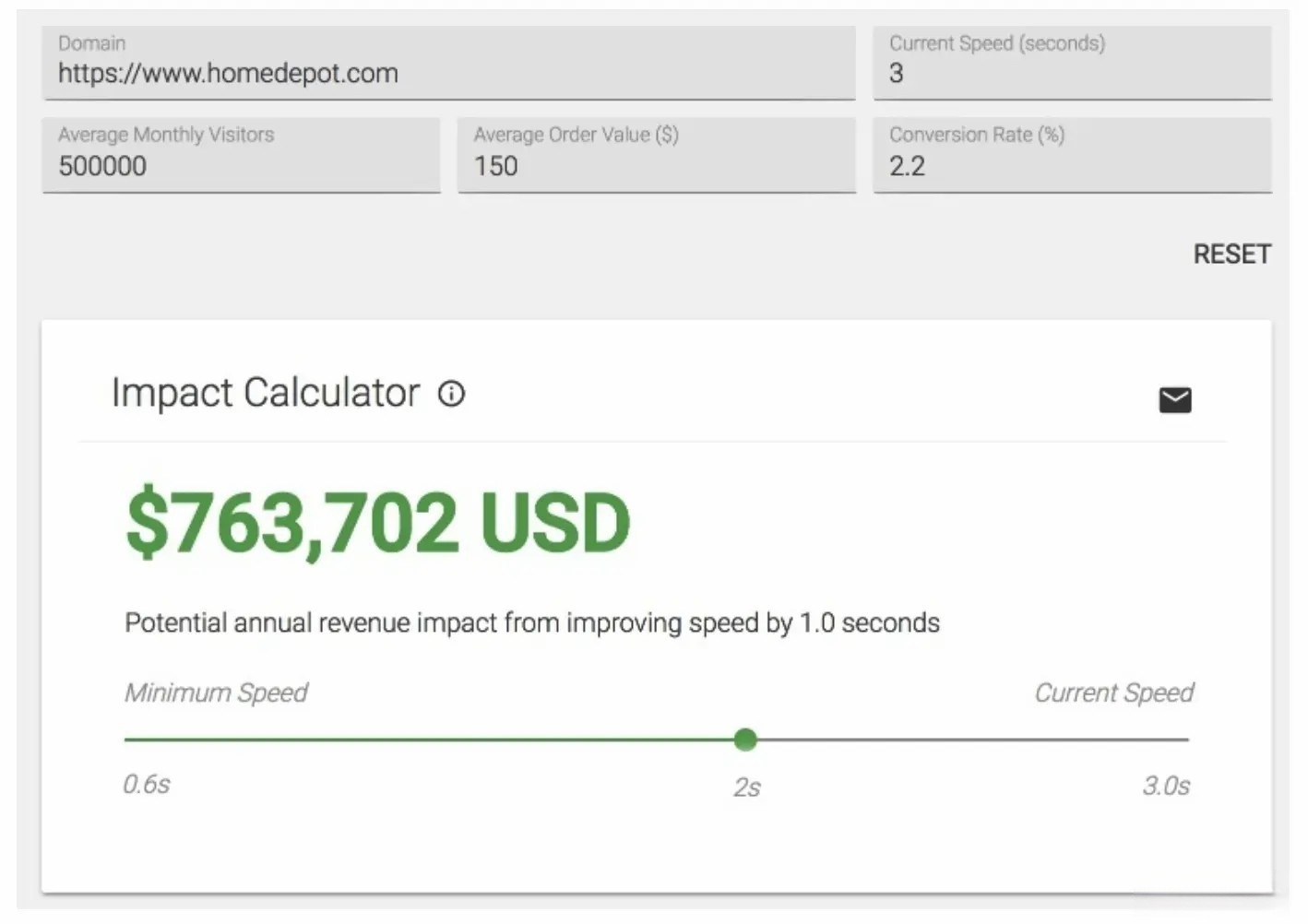This screenshot has height=924, width=1308.
Task: Click the Impact Calculator heading
Action: tap(266, 393)
